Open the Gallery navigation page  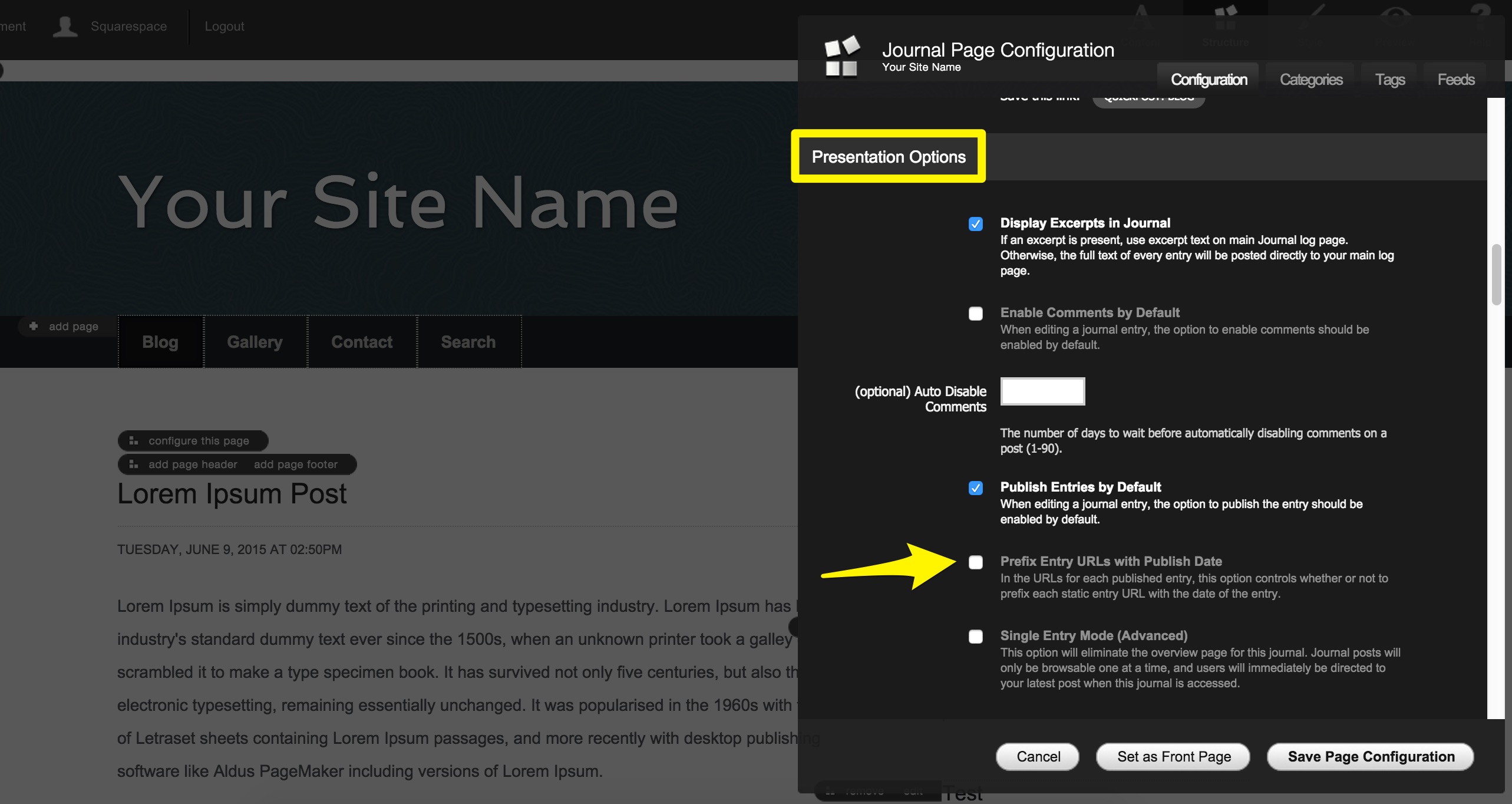point(255,342)
